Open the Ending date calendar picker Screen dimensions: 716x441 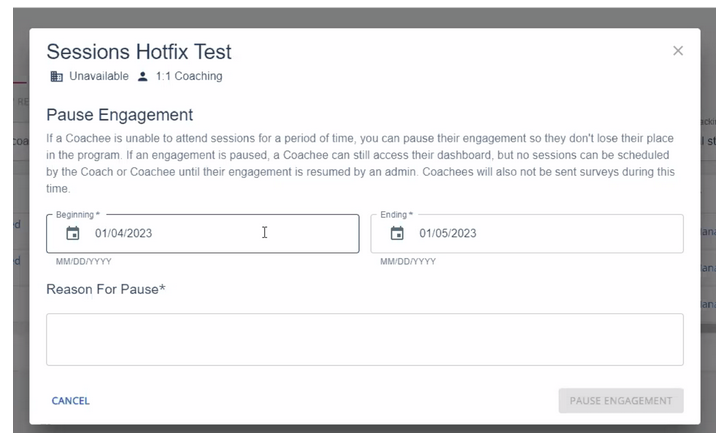[397, 234]
